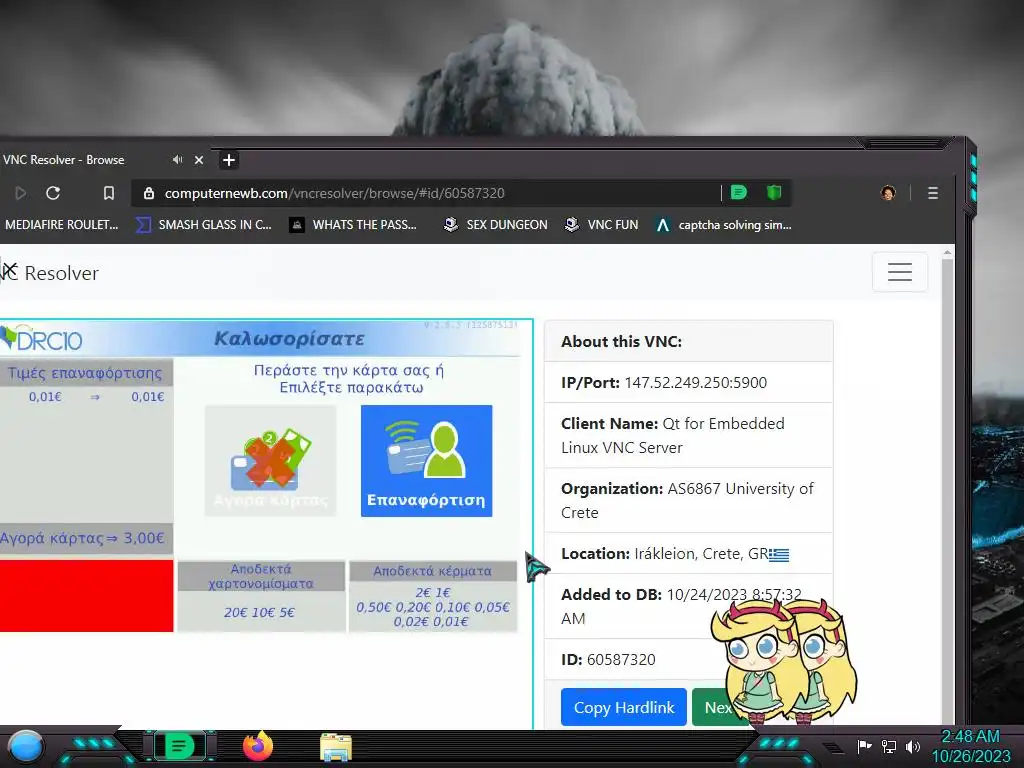Open captcha solving sim... bookmark

(724, 225)
